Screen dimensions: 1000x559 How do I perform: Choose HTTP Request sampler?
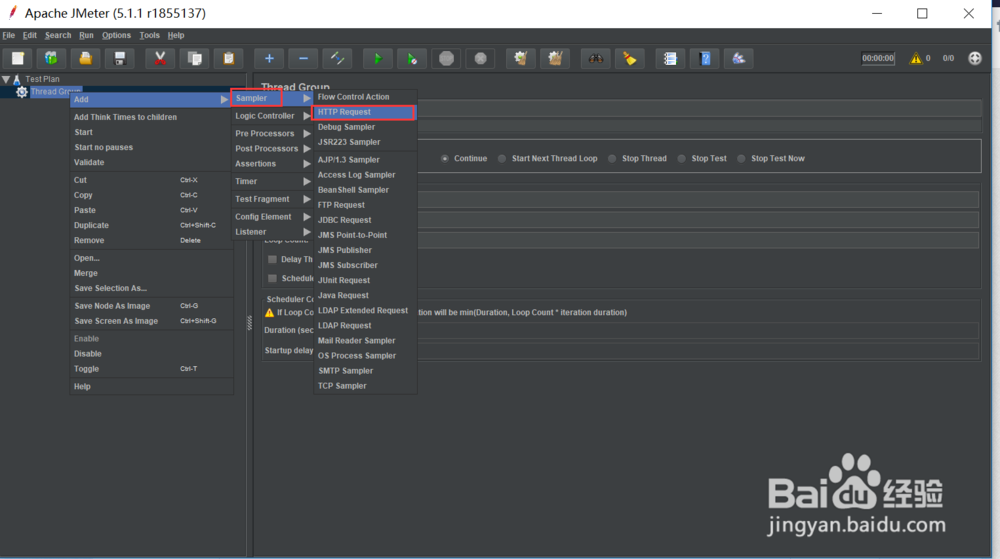pyautogui.click(x=365, y=112)
